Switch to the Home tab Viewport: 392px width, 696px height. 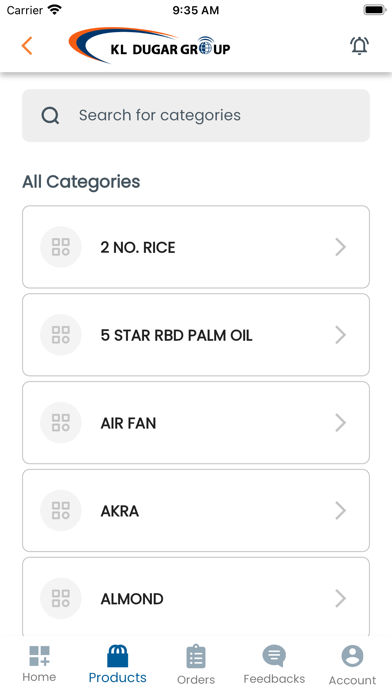(39, 664)
